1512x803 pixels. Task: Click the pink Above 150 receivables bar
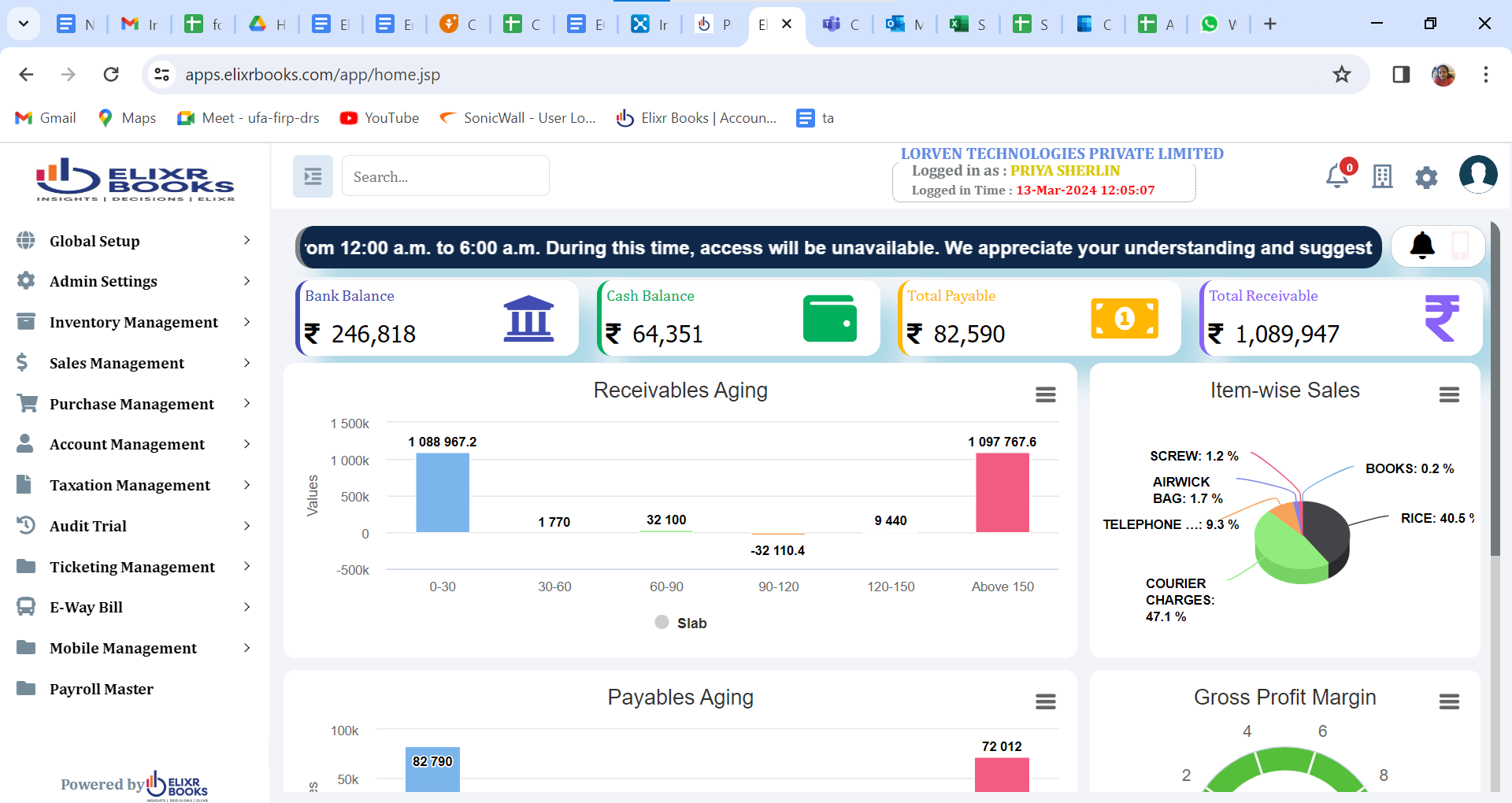click(x=1002, y=493)
